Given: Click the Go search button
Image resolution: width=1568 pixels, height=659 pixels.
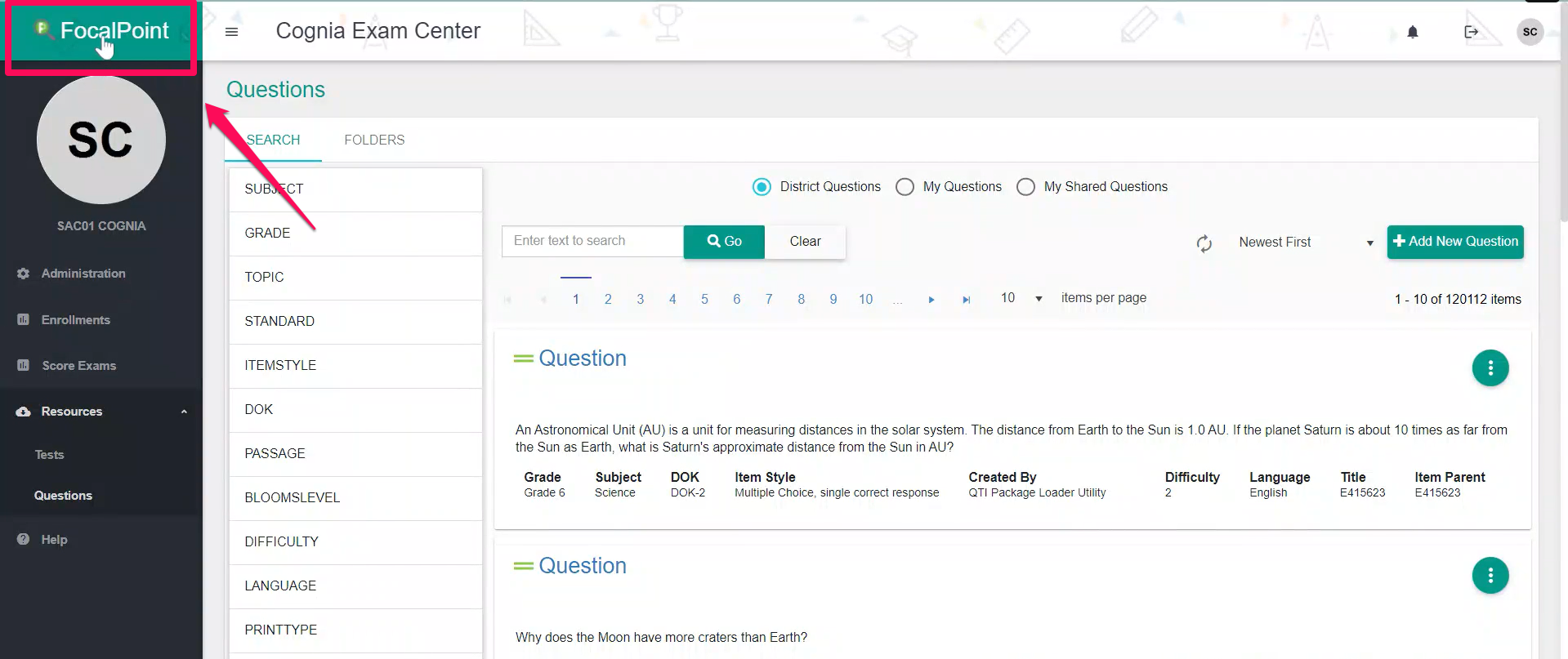Looking at the screenshot, I should click(x=724, y=242).
